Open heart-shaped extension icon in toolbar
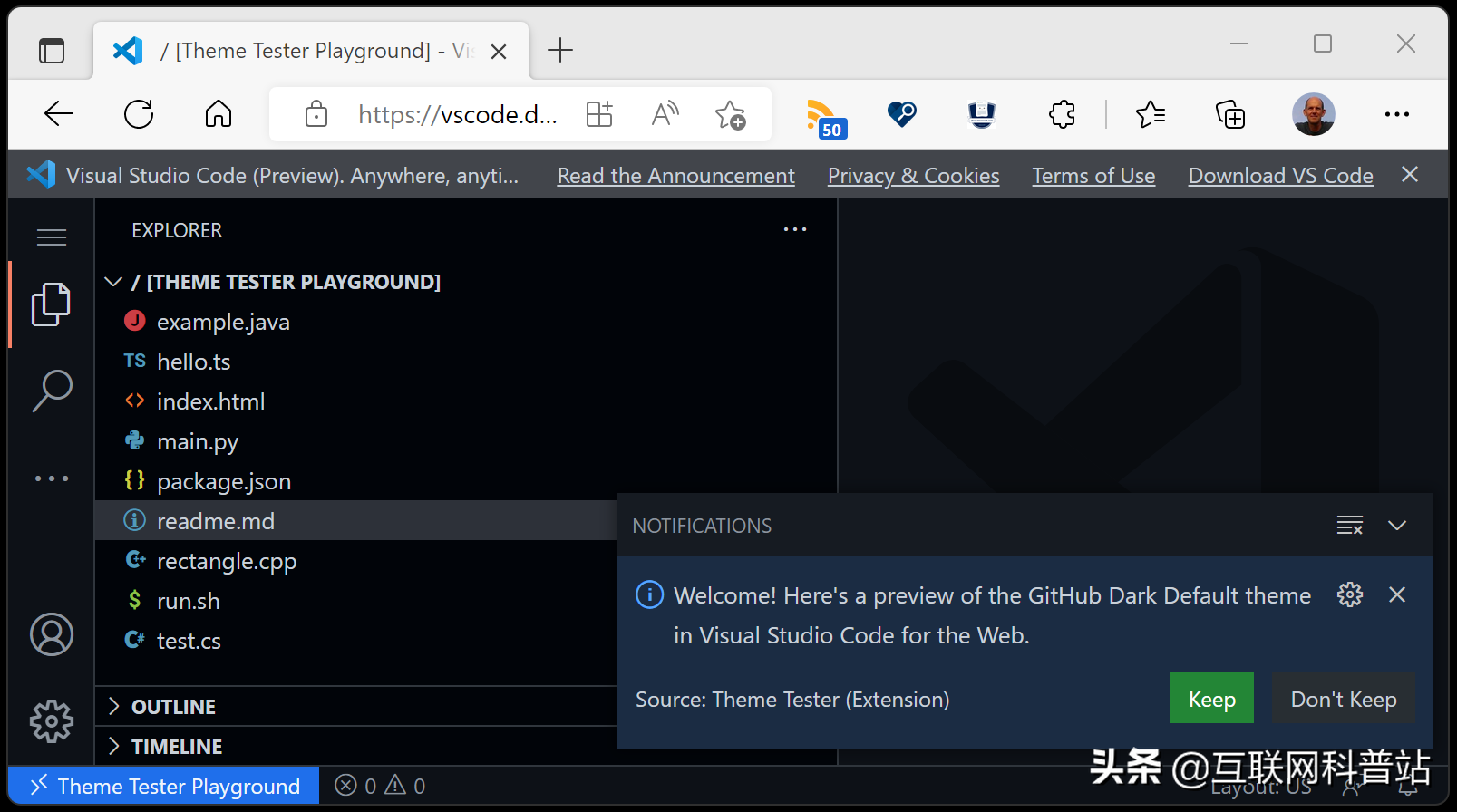This screenshot has width=1457, height=812. (902, 114)
